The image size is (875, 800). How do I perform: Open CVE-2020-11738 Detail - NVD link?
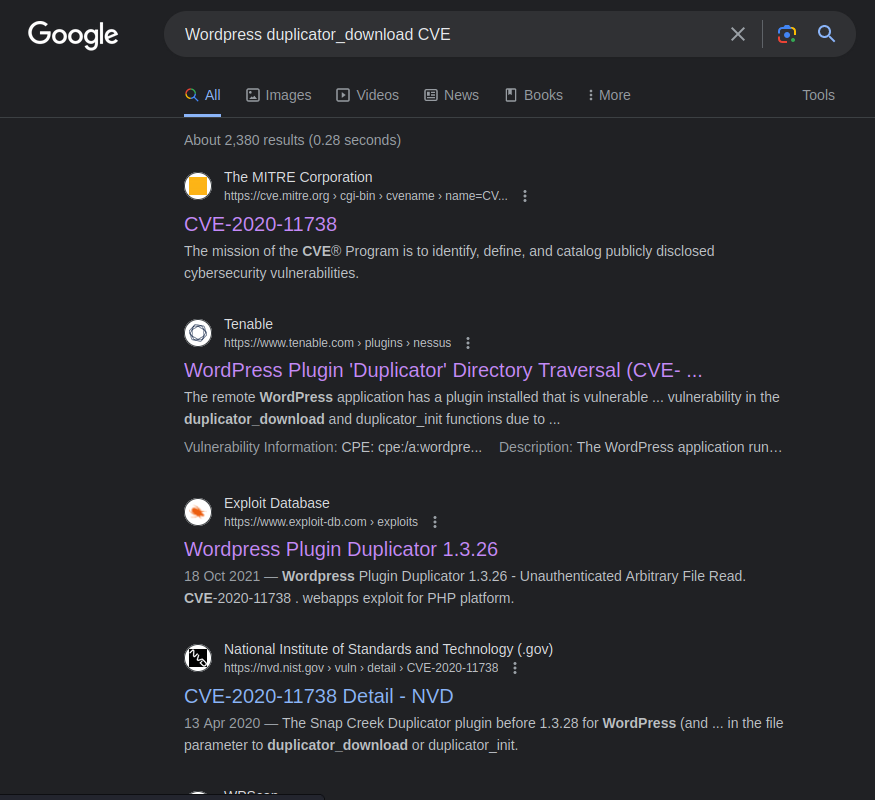click(x=319, y=696)
